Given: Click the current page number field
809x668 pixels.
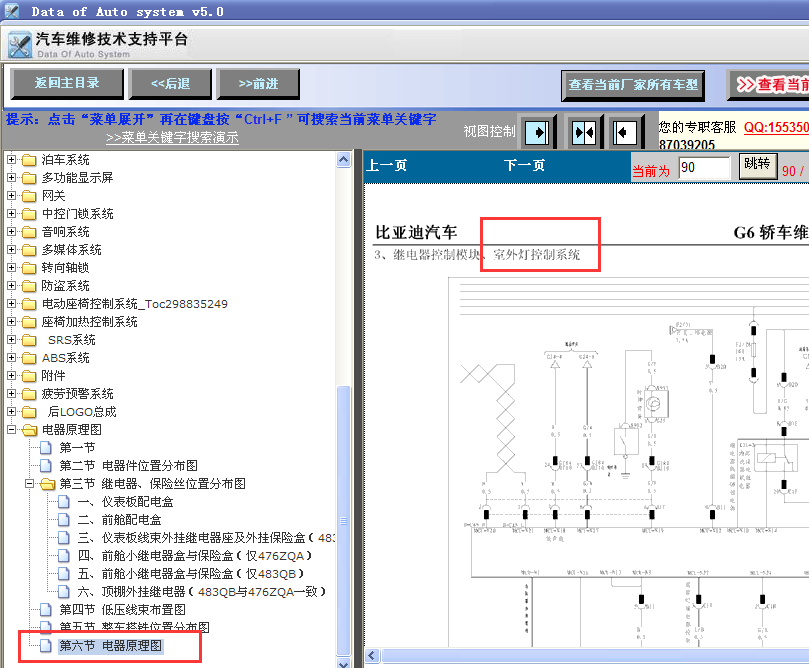Looking at the screenshot, I should point(704,168).
